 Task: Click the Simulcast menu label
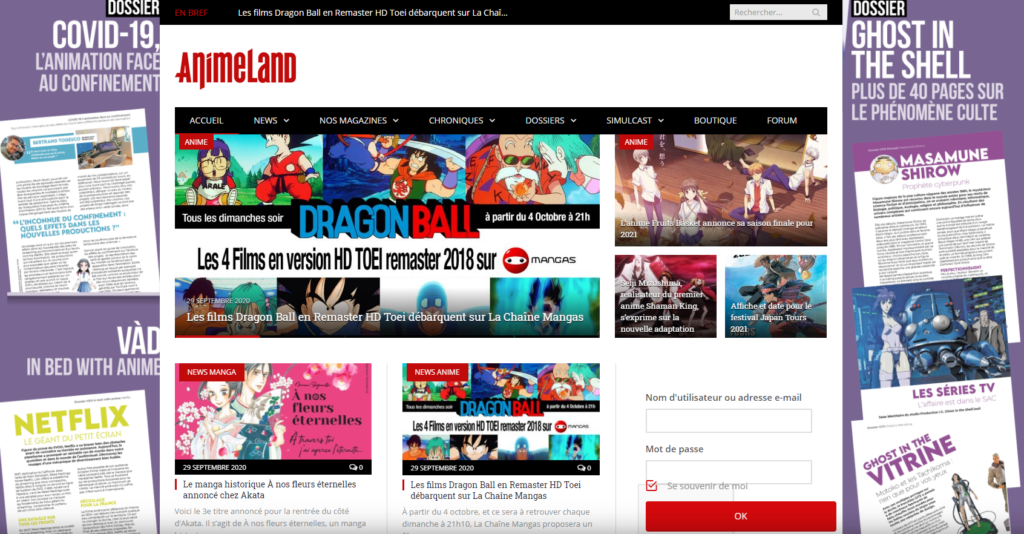(629, 121)
